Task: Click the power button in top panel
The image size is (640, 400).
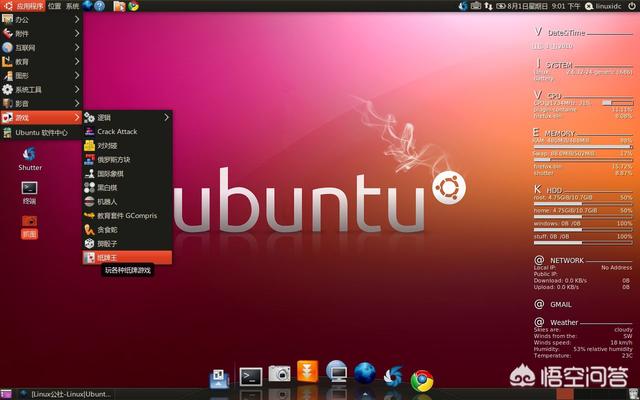Action: click(x=631, y=6)
